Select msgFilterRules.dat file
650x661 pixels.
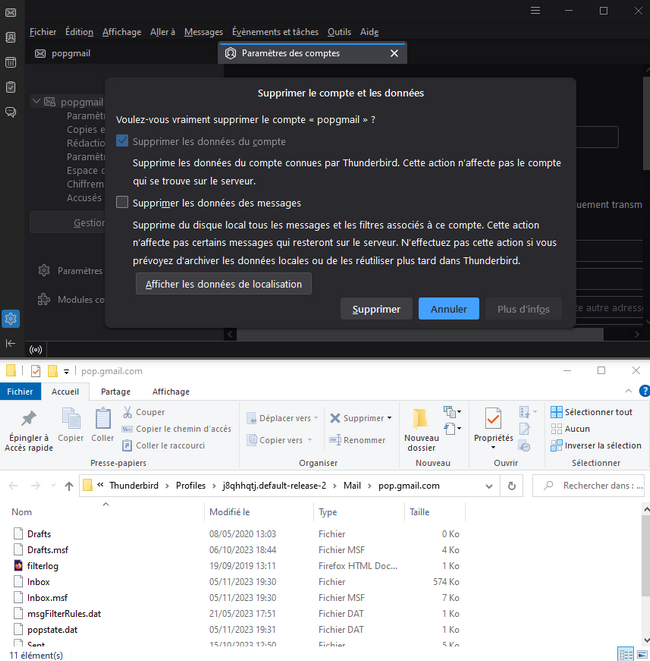point(64,614)
